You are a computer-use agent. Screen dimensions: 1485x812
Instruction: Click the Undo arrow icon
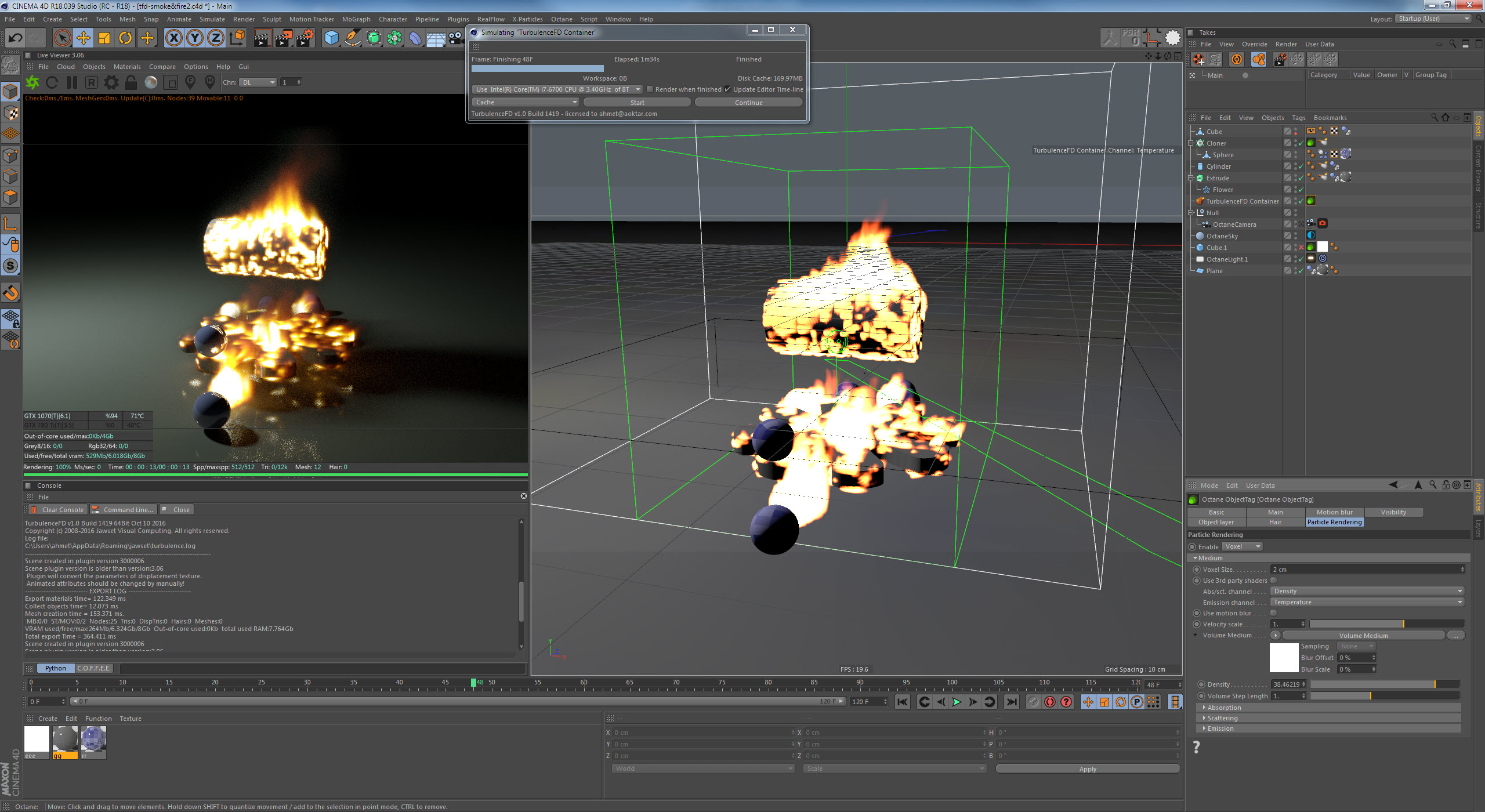point(15,38)
